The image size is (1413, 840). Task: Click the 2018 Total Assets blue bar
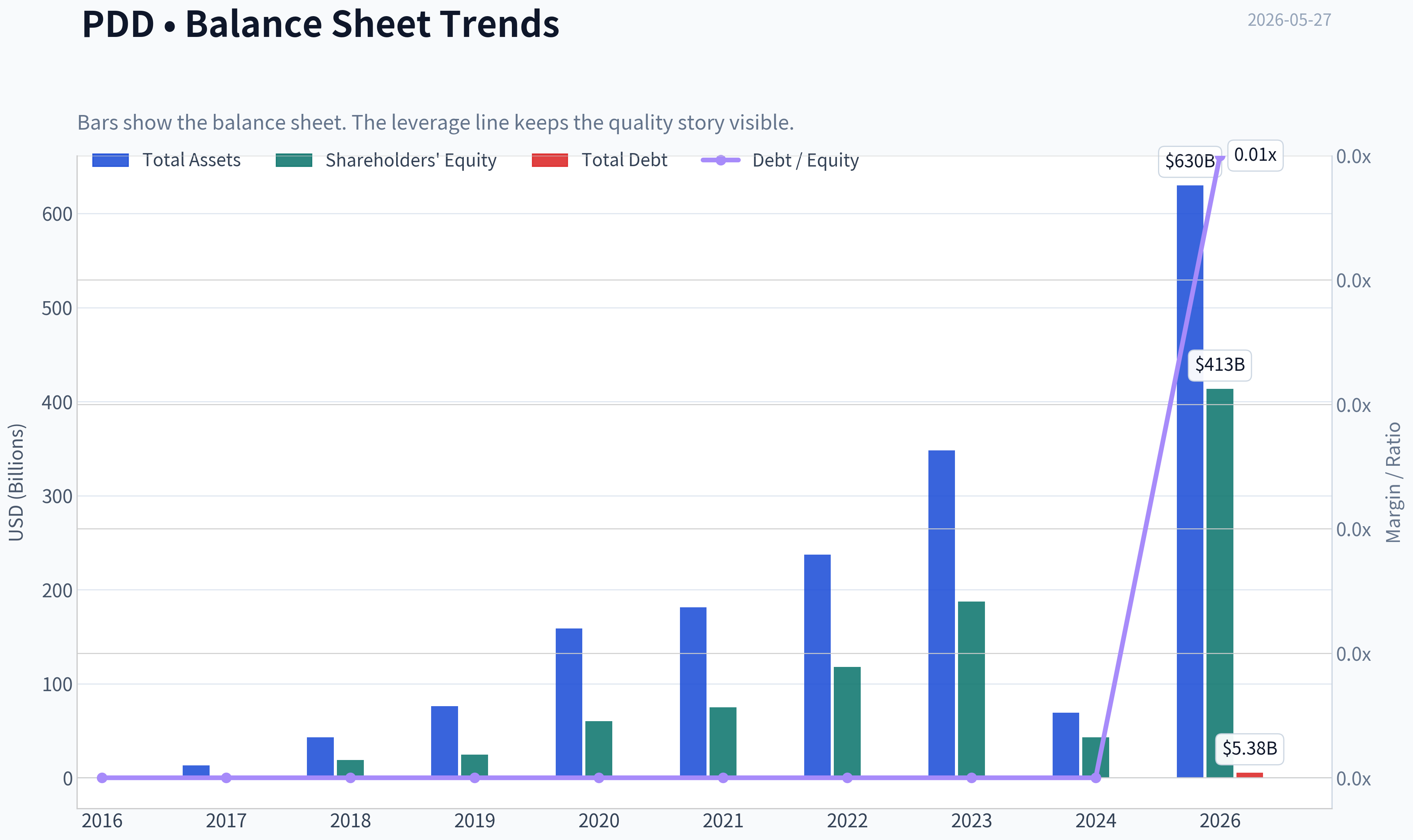(320, 757)
